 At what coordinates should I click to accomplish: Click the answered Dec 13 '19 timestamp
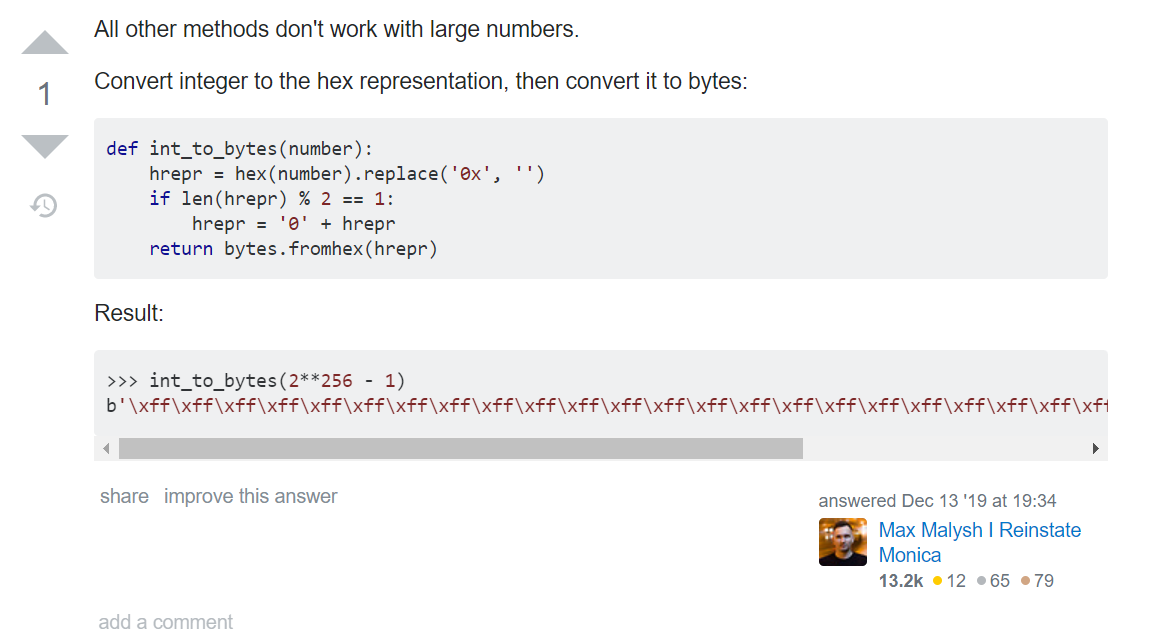(x=937, y=501)
